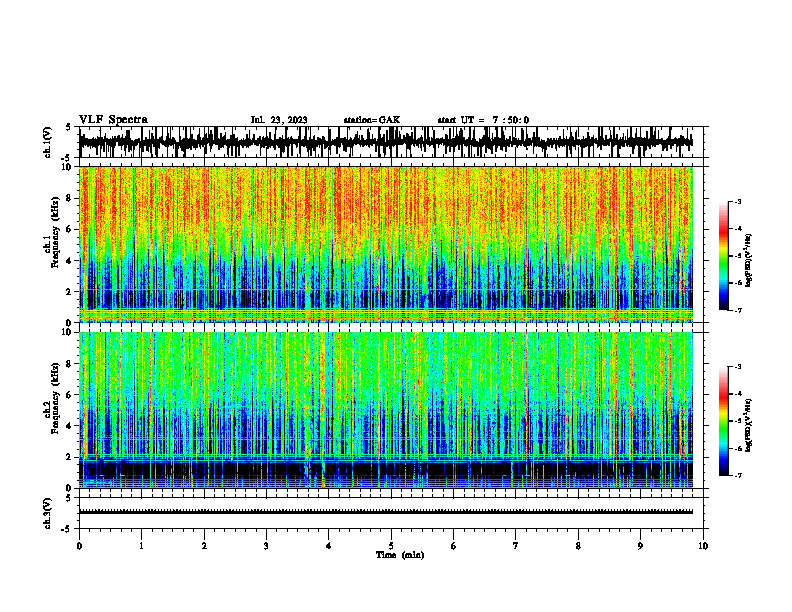The width and height of the screenshot is (792, 612).
Task: Click the -3 value on ch.2 colorbar
Action: (737, 367)
